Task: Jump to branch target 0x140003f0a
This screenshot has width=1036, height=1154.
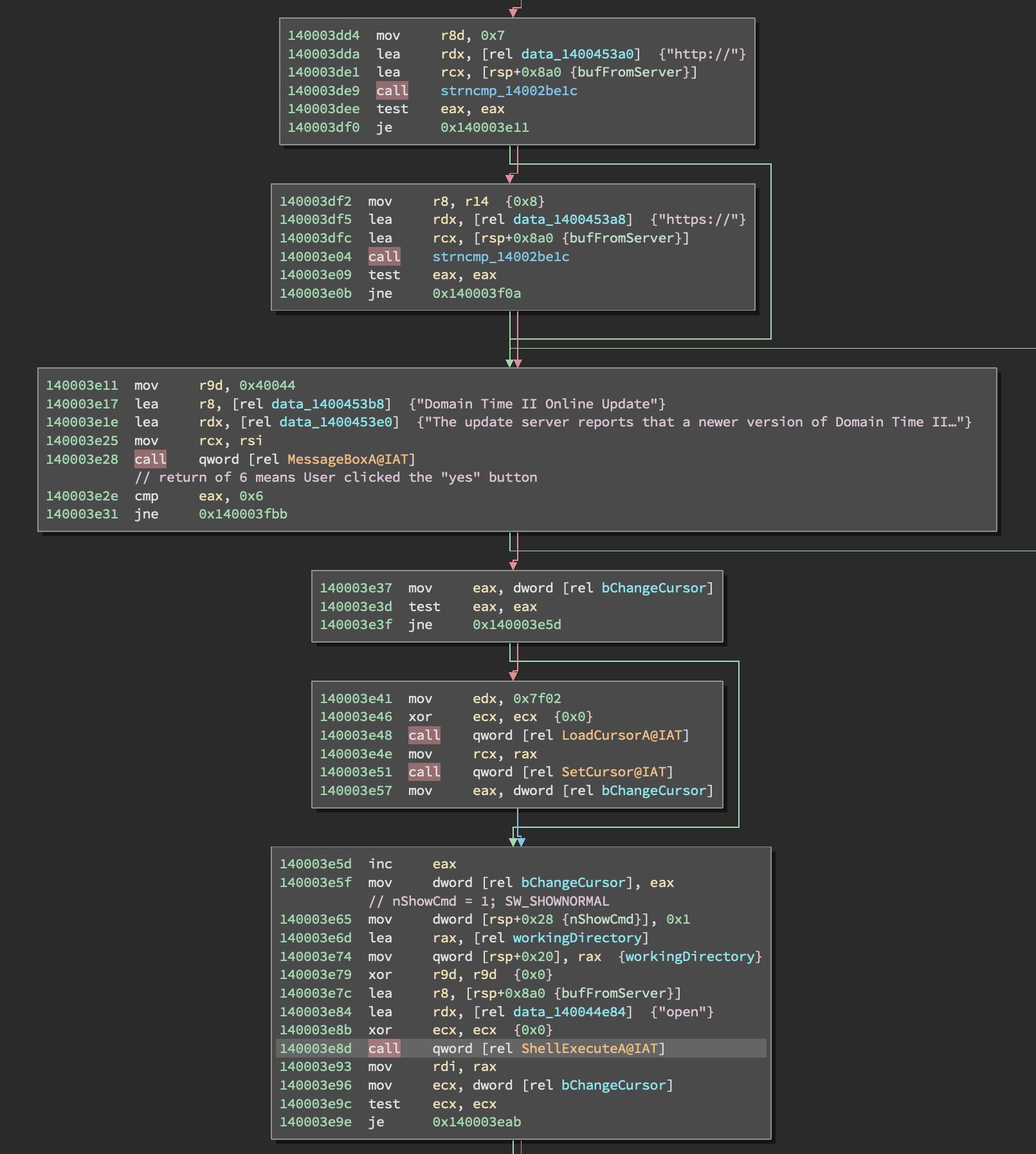Action: pos(477,293)
